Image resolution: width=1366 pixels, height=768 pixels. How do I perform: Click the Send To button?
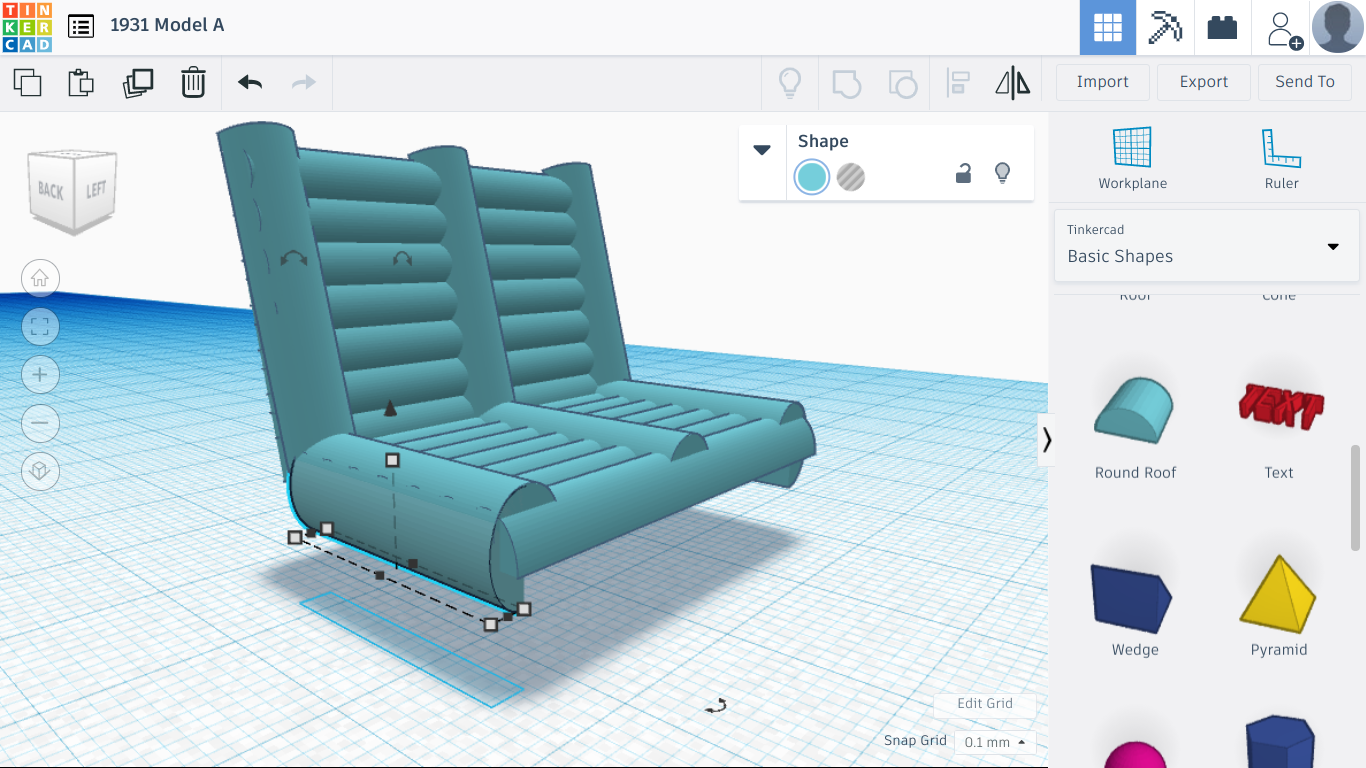click(1305, 82)
